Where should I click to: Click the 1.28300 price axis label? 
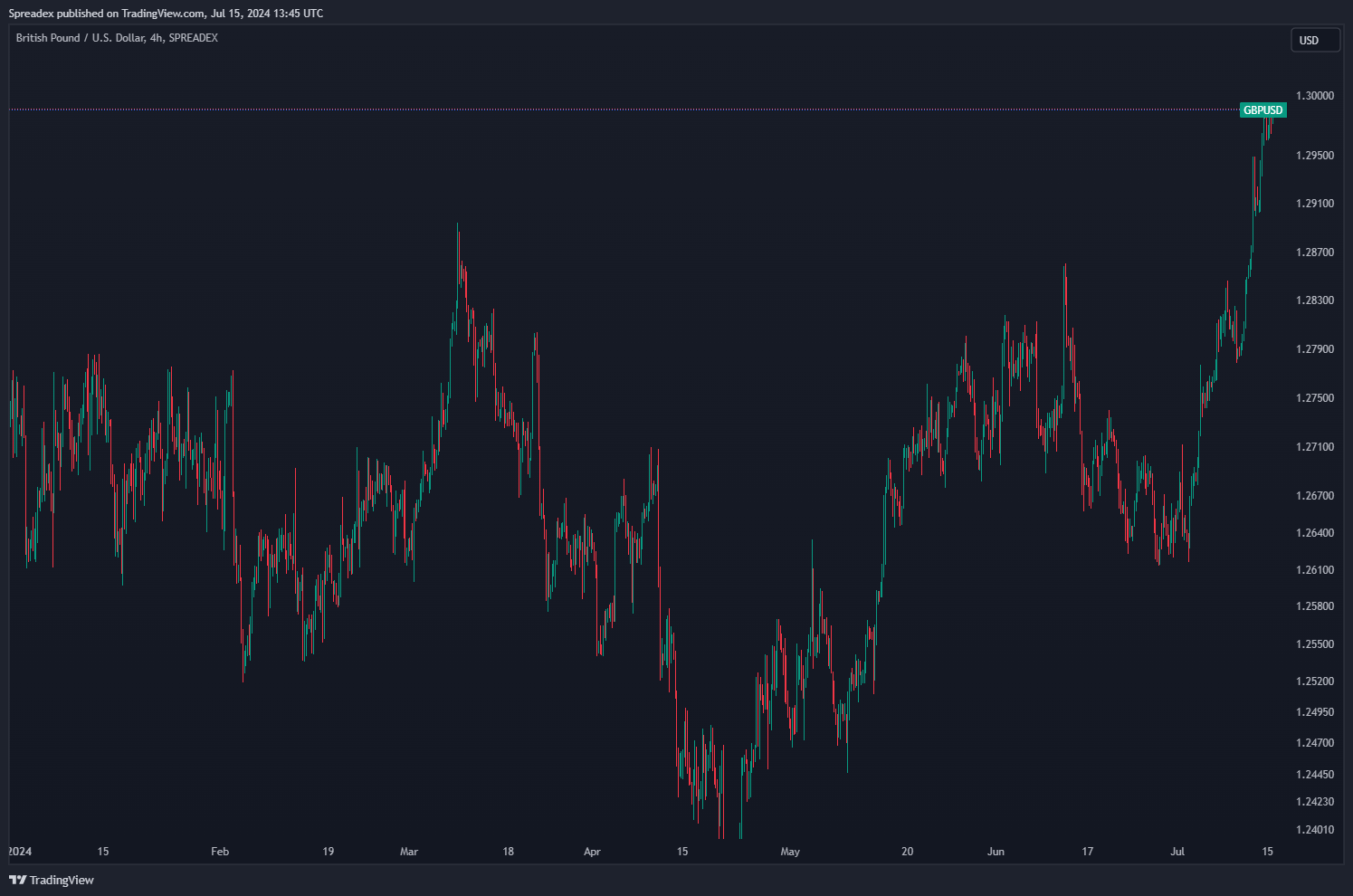tap(1315, 300)
